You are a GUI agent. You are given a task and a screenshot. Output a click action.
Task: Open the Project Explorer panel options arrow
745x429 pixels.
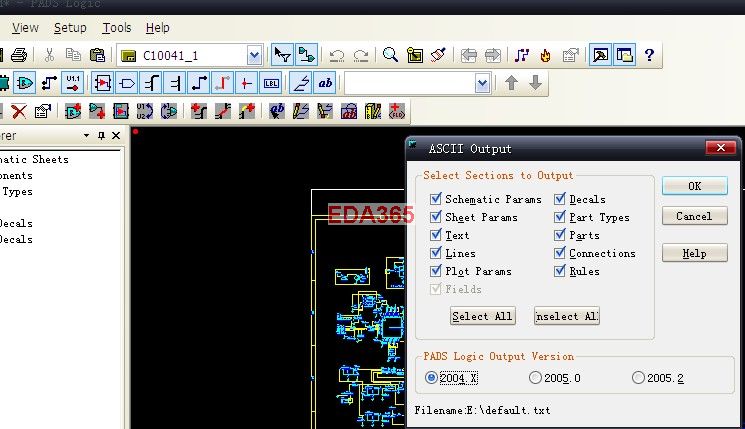86,135
